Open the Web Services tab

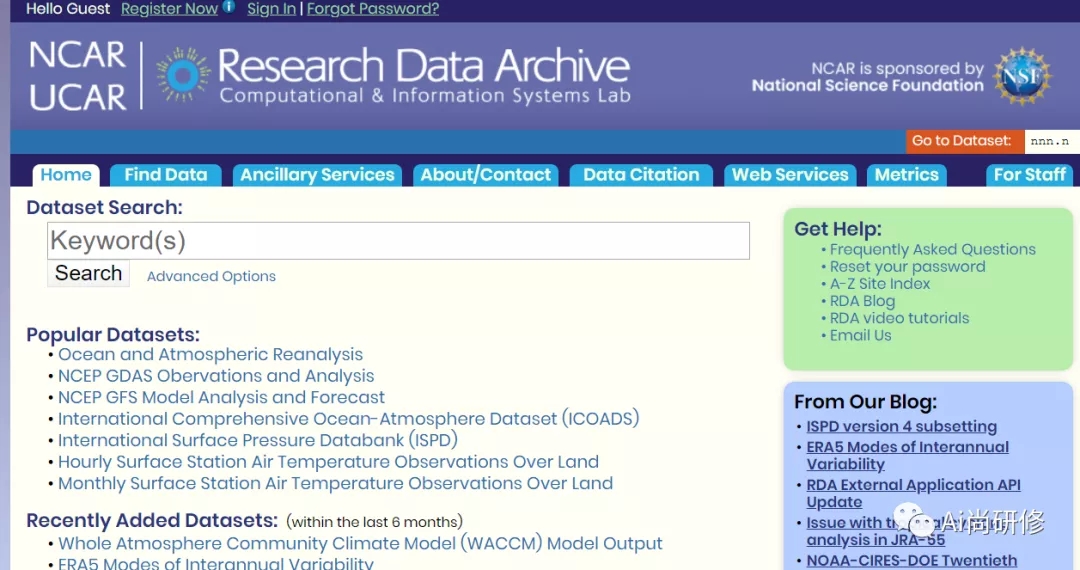click(x=790, y=175)
